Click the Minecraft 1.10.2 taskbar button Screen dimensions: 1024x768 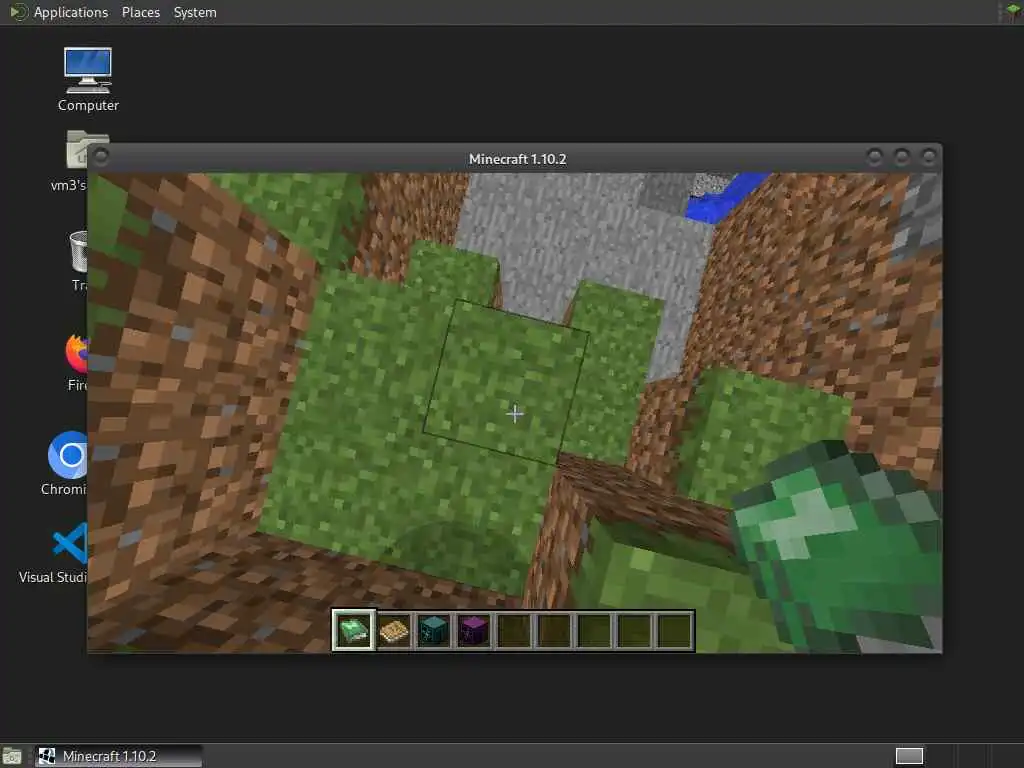[x=118, y=756]
